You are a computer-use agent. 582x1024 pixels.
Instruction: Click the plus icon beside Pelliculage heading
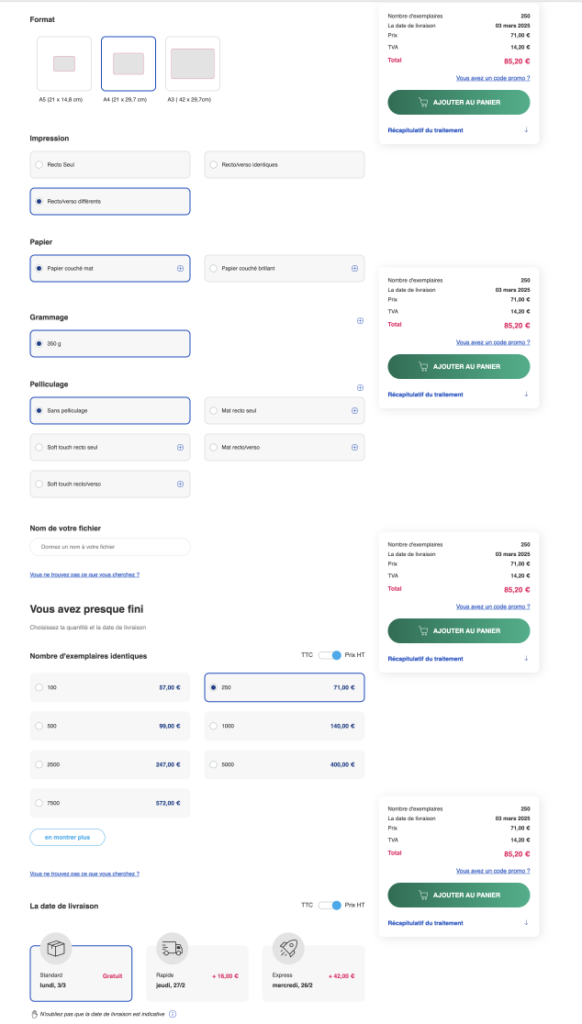360,388
